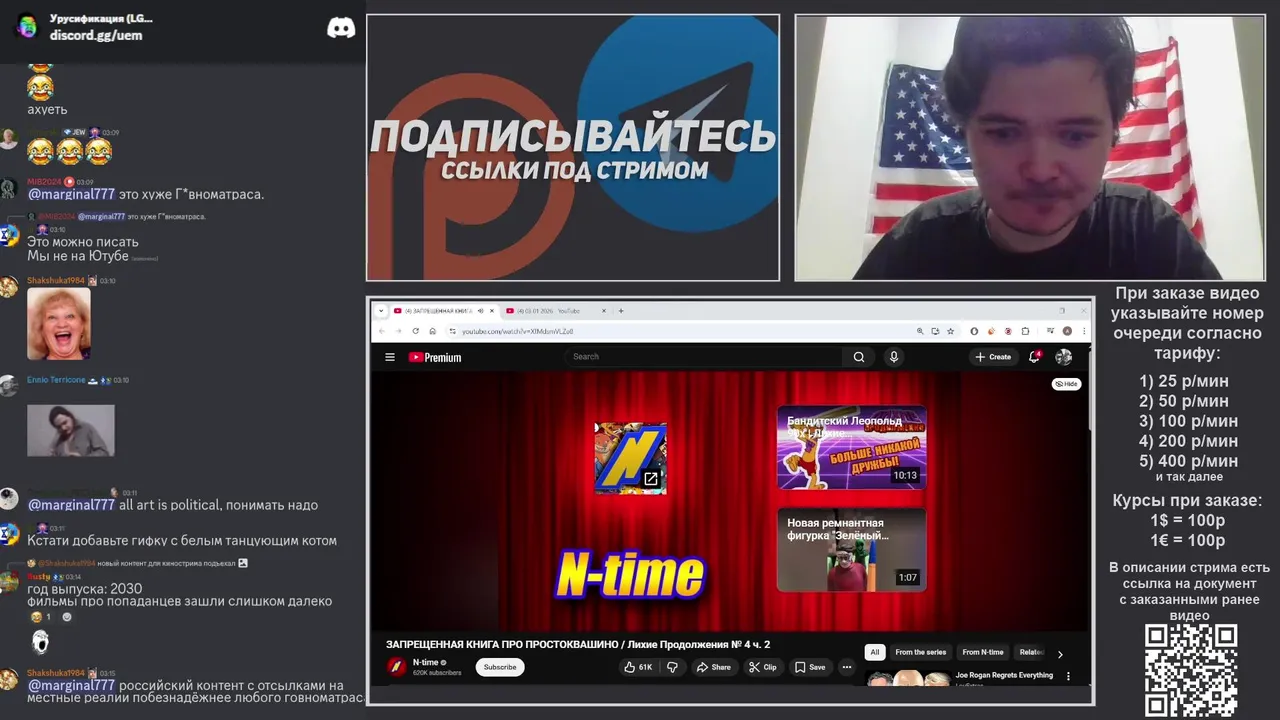Open the YouTube account avatar menu
This screenshot has width=1280, height=720.
(x=1064, y=357)
